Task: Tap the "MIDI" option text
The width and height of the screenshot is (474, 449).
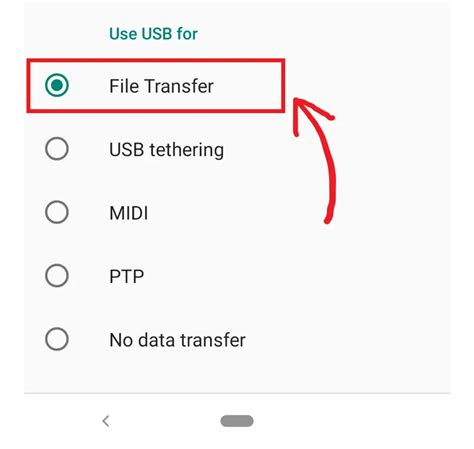Action: pos(129,213)
